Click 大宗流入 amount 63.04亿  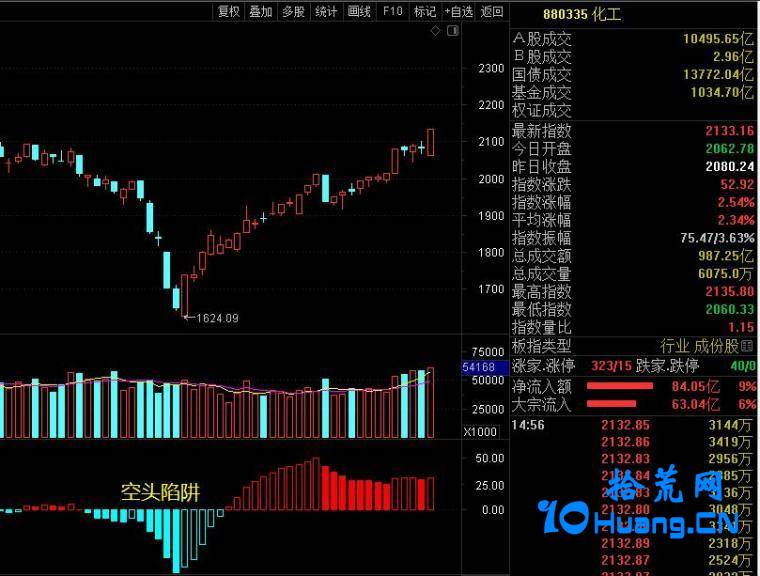click(696, 404)
